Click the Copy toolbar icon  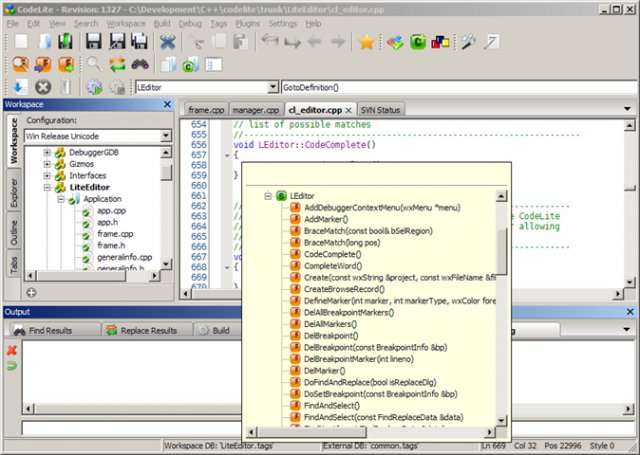click(x=219, y=42)
